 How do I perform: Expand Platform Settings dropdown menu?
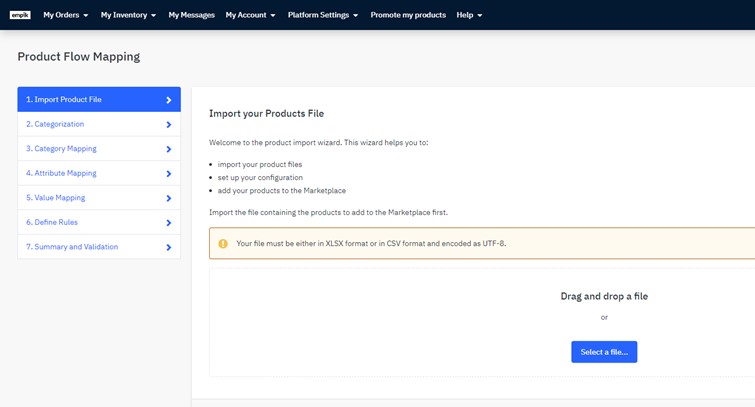[x=322, y=15]
